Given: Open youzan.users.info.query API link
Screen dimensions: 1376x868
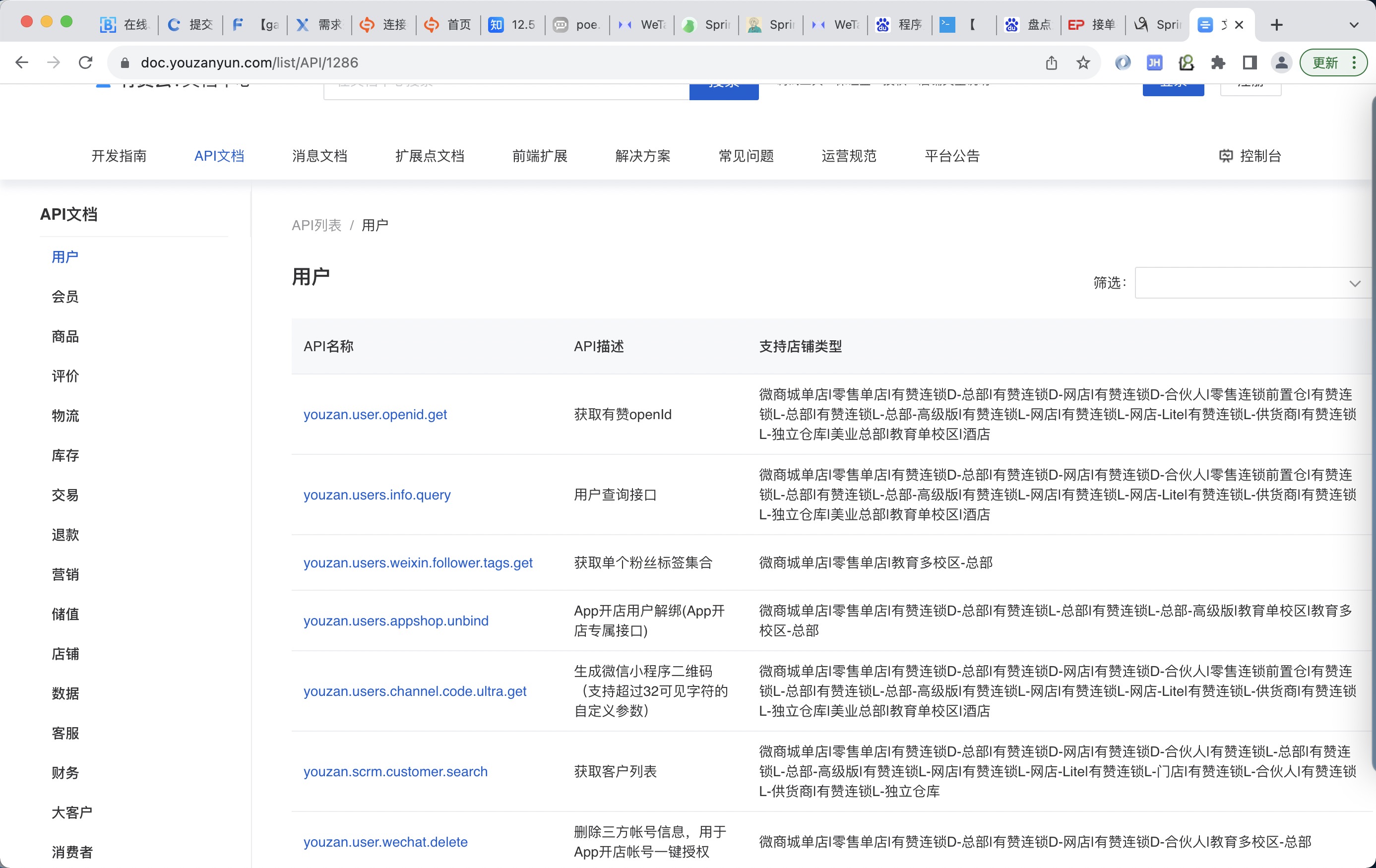Looking at the screenshot, I should point(377,495).
